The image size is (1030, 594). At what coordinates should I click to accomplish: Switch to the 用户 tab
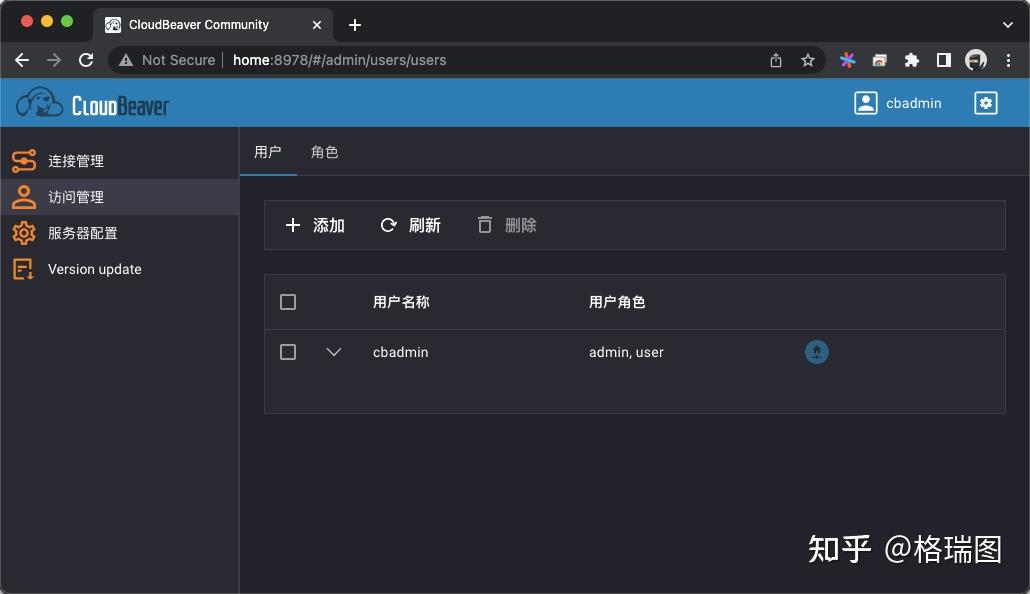tap(268, 152)
